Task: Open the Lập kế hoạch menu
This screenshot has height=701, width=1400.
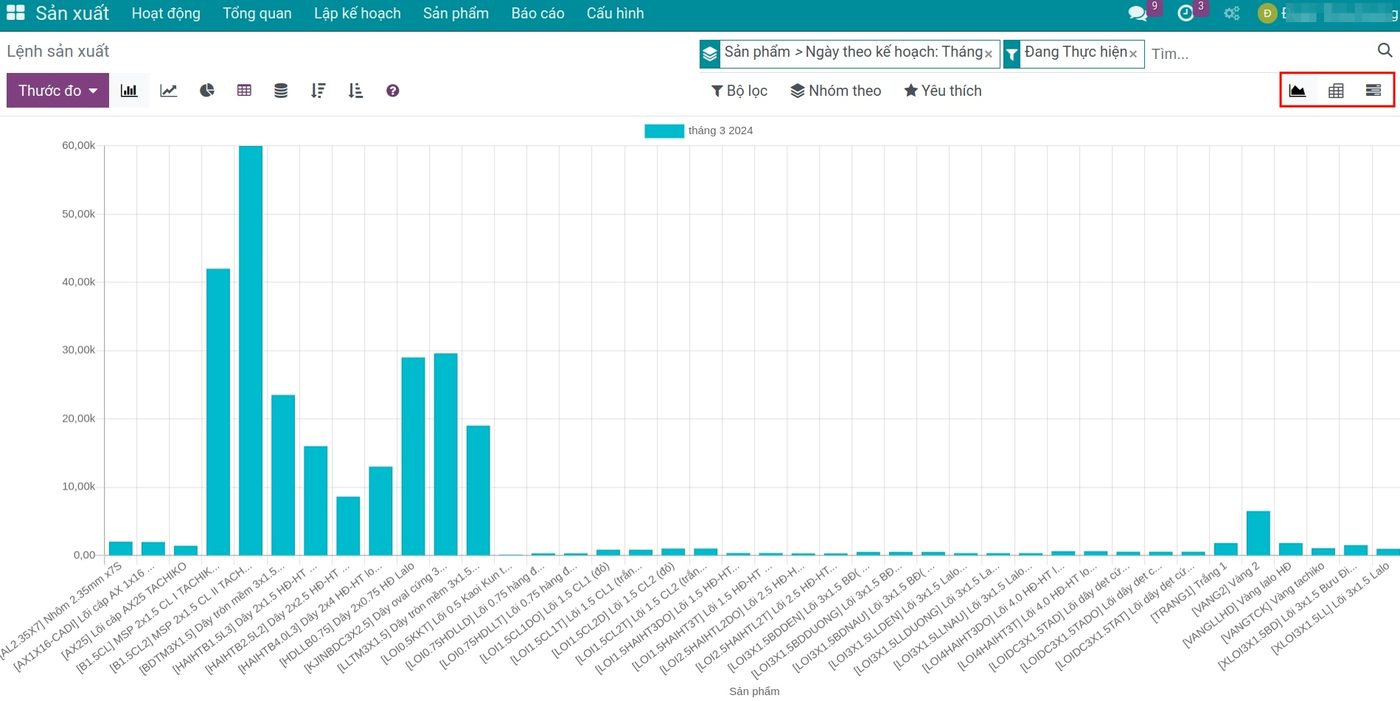Action: click(x=357, y=13)
